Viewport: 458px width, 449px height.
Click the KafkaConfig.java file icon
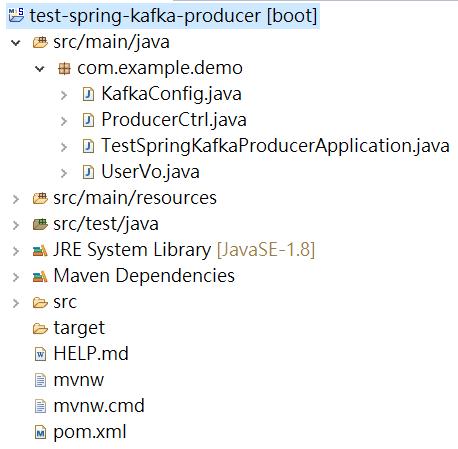tap(88, 94)
